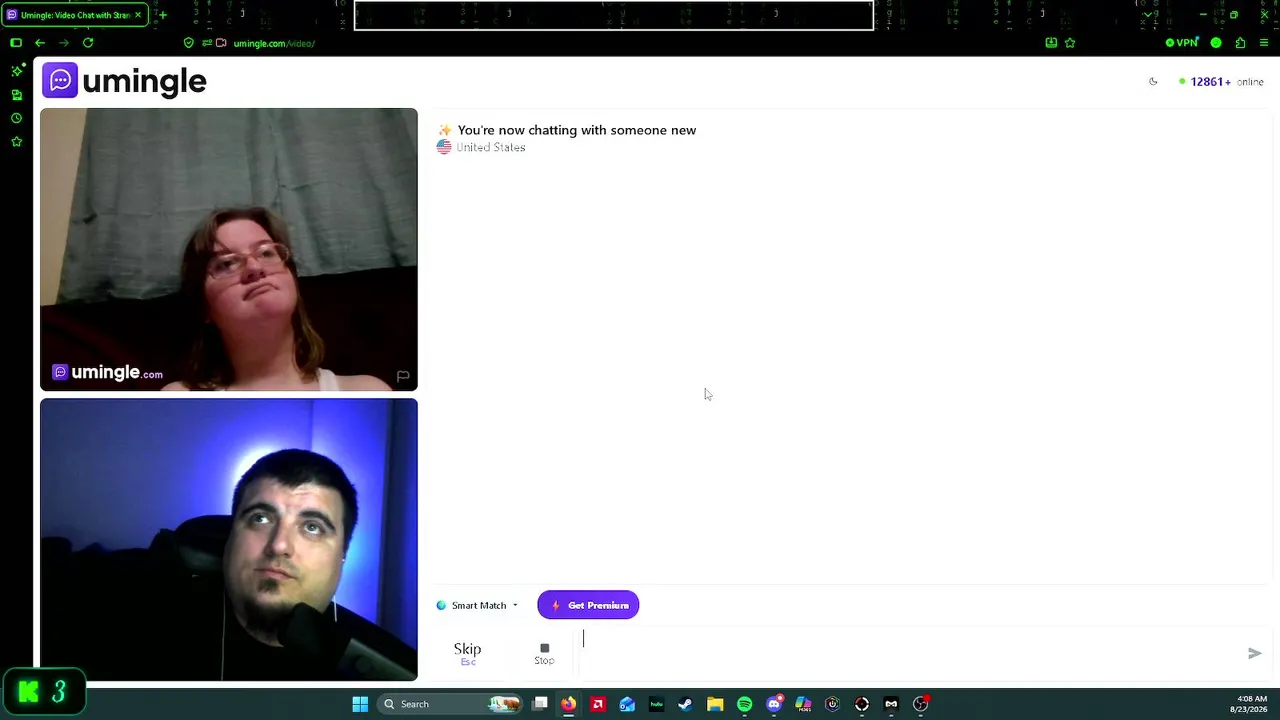The width and height of the screenshot is (1280, 720).
Task: Open Hulu from the taskbar
Action: [x=656, y=704]
